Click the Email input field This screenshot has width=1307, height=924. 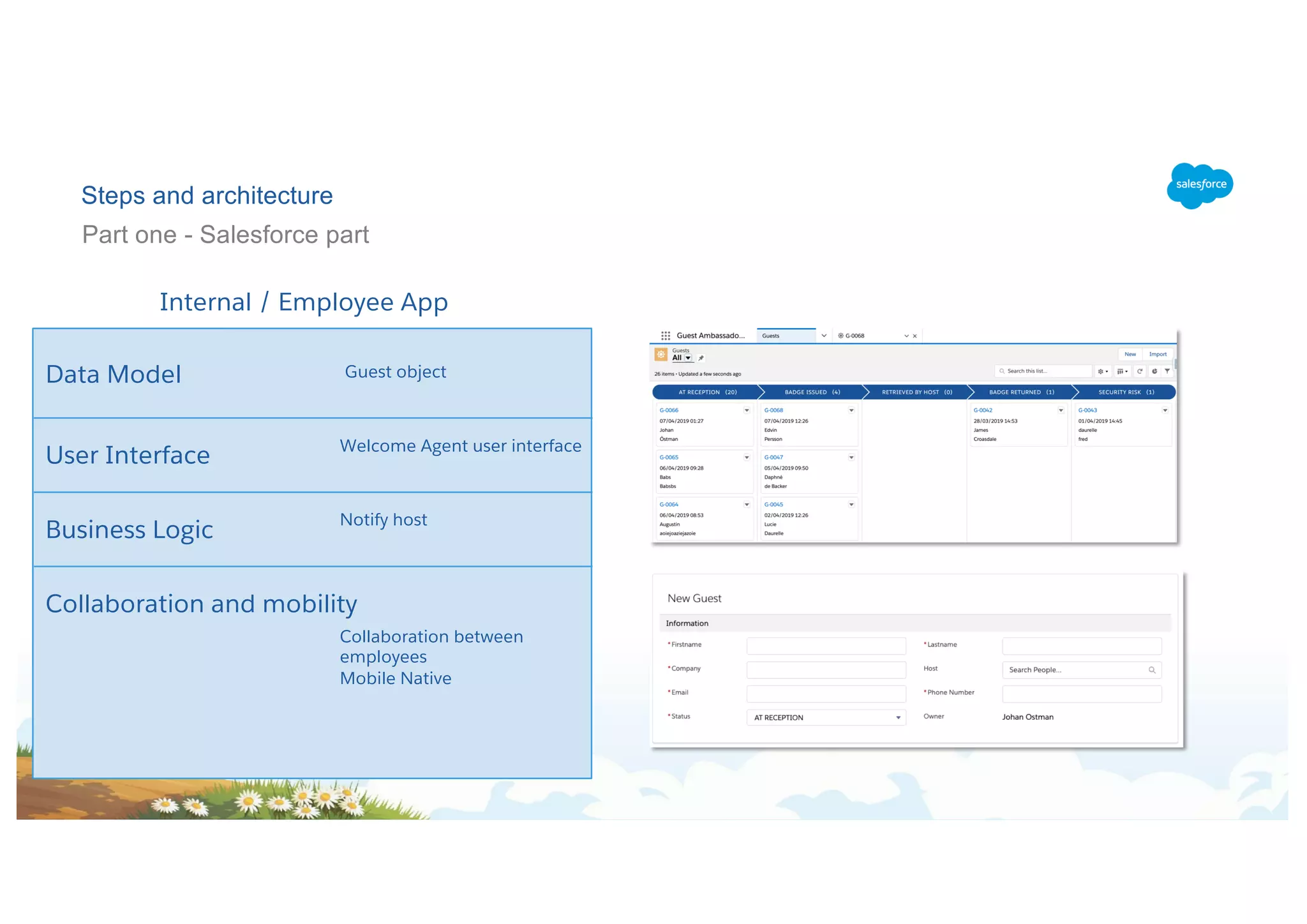tap(826, 694)
